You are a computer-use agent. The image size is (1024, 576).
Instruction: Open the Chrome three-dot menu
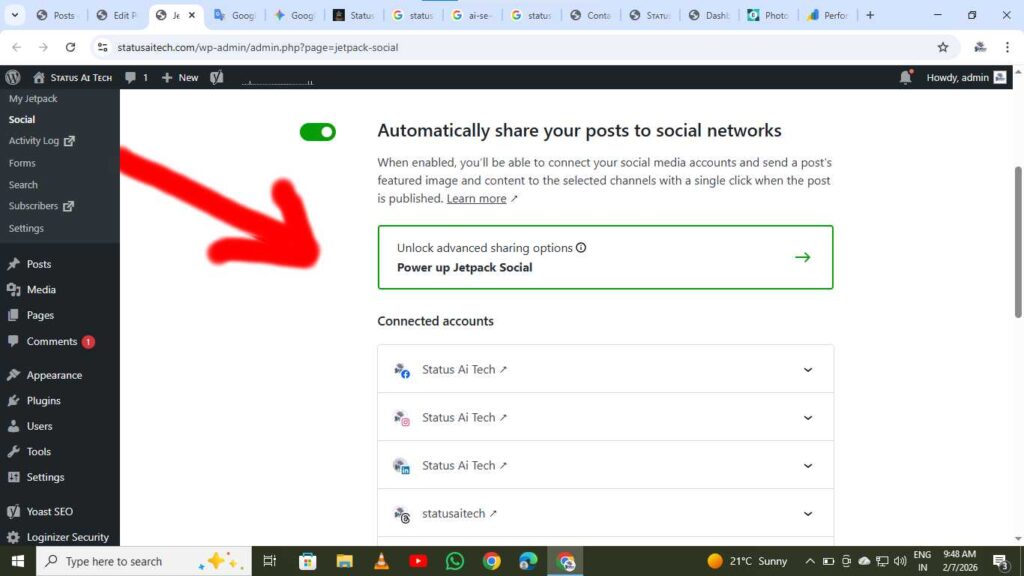pos(1007,47)
